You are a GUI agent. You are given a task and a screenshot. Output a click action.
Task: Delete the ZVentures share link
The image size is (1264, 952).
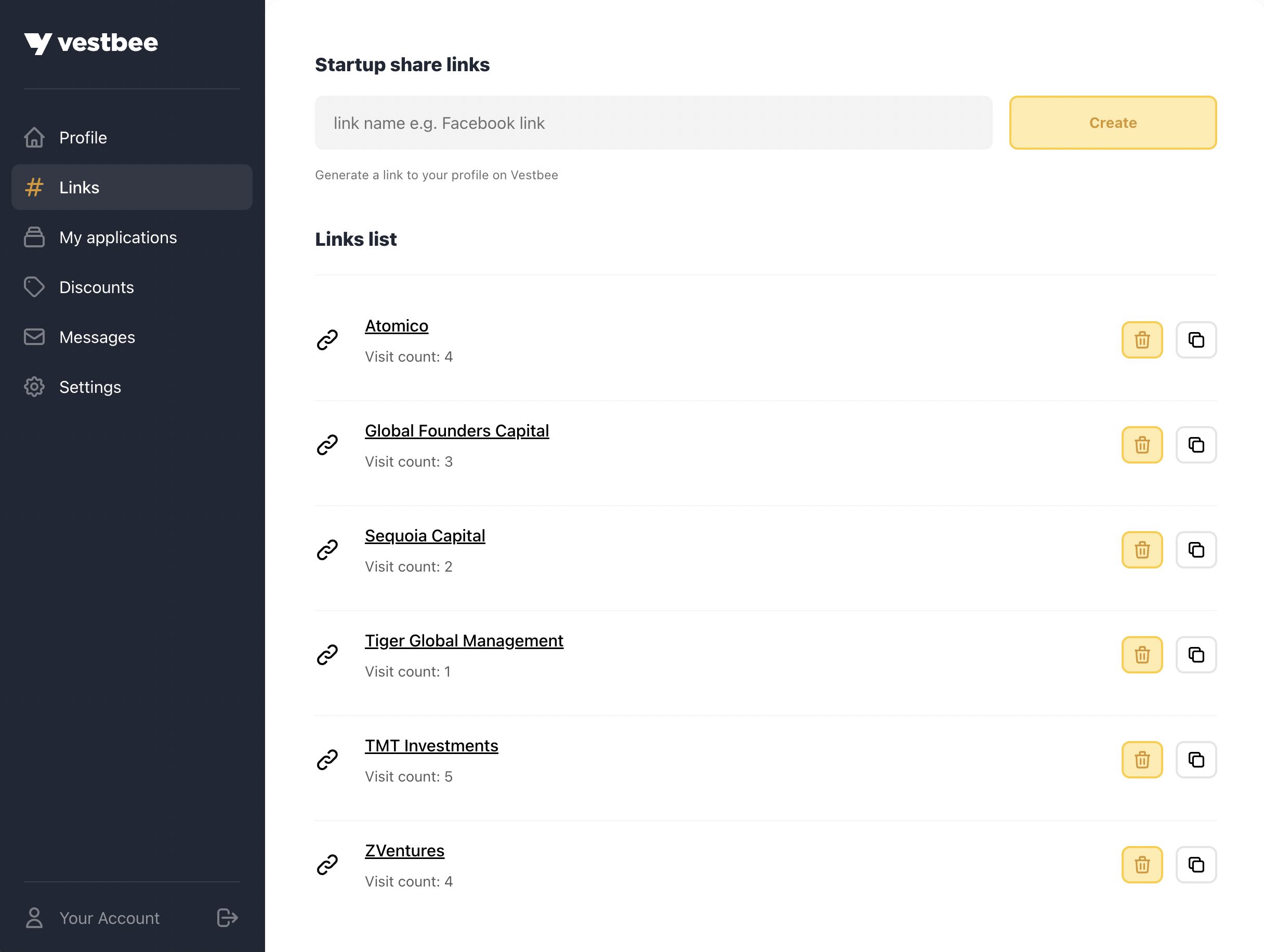tap(1141, 865)
